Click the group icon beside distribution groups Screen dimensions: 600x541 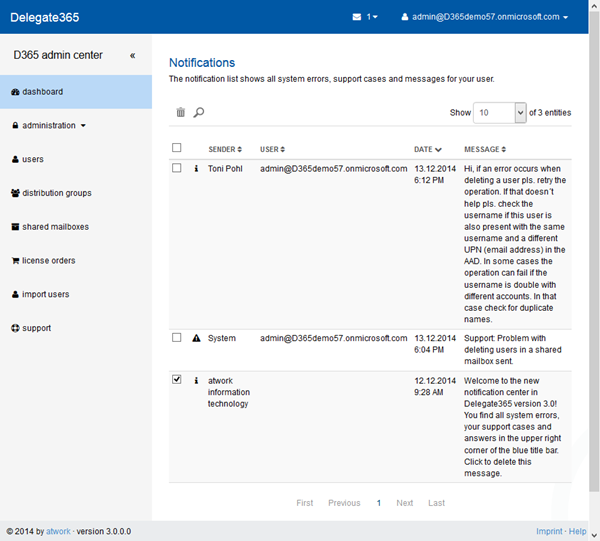tap(15, 193)
